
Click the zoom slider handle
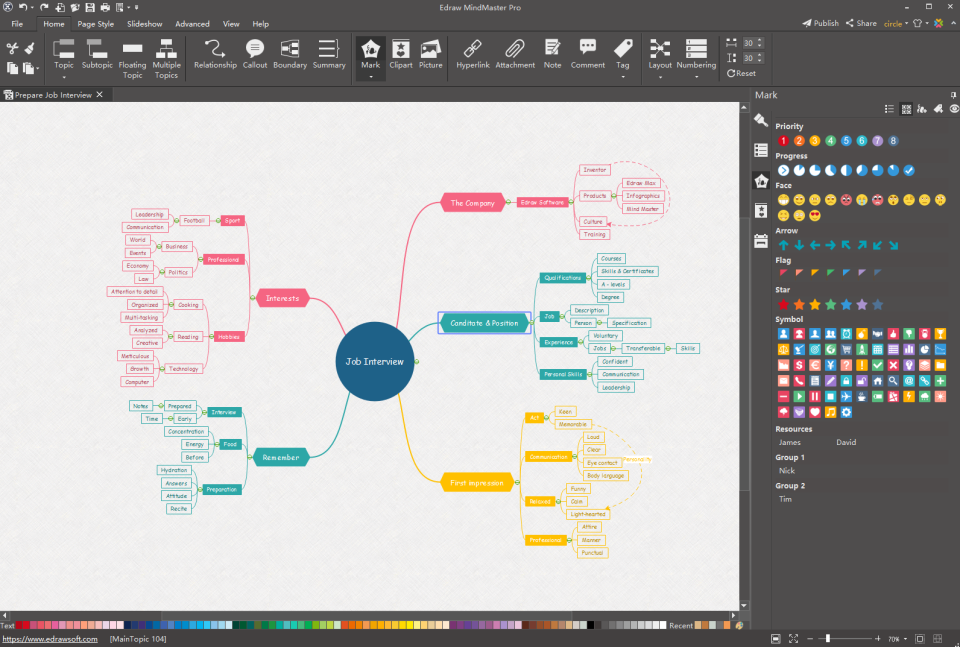point(827,638)
